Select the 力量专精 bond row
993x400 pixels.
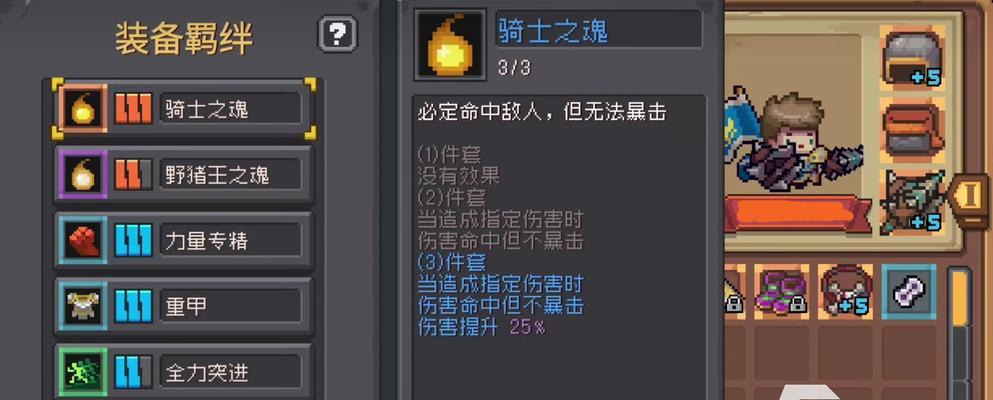click(x=184, y=241)
